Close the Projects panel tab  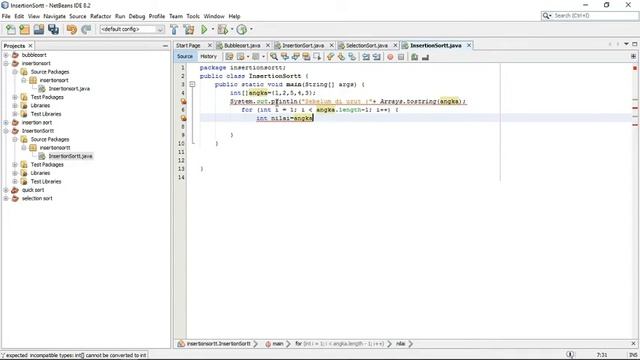pos(30,46)
